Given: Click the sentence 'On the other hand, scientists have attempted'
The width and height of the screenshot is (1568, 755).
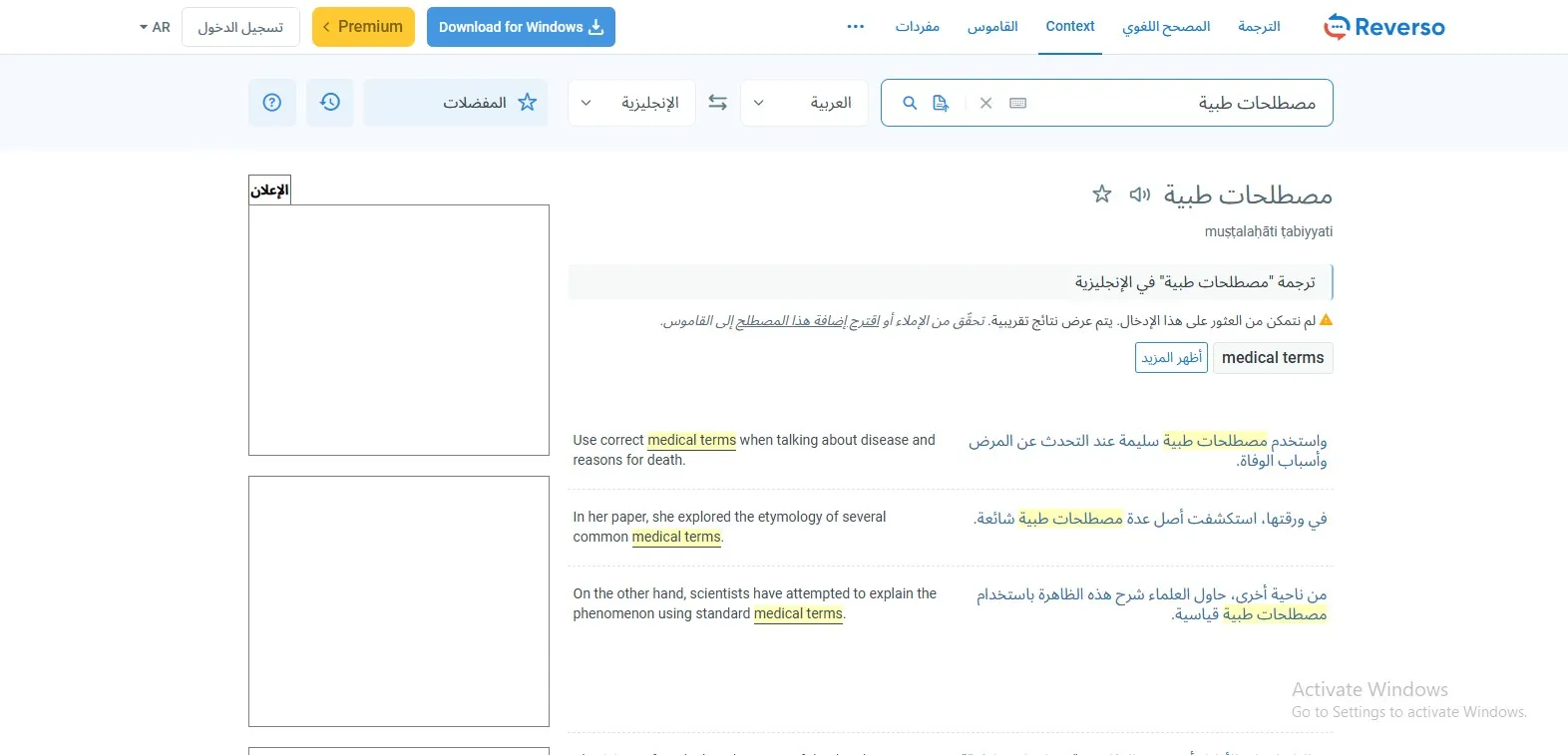Looking at the screenshot, I should (755, 603).
